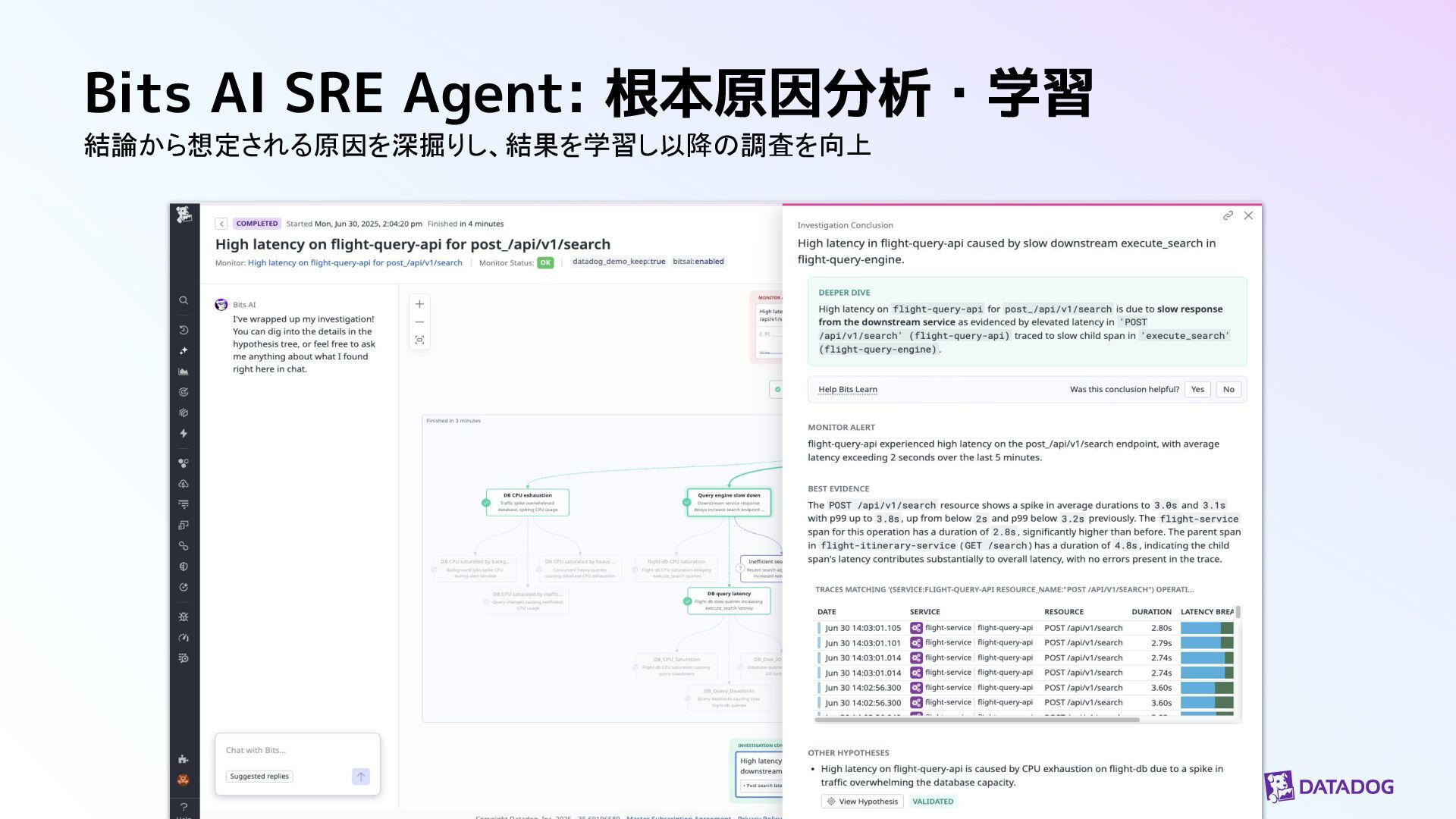Click the traces table vertical scrollbar
The height and width of the screenshot is (819, 1456).
click(1238, 612)
